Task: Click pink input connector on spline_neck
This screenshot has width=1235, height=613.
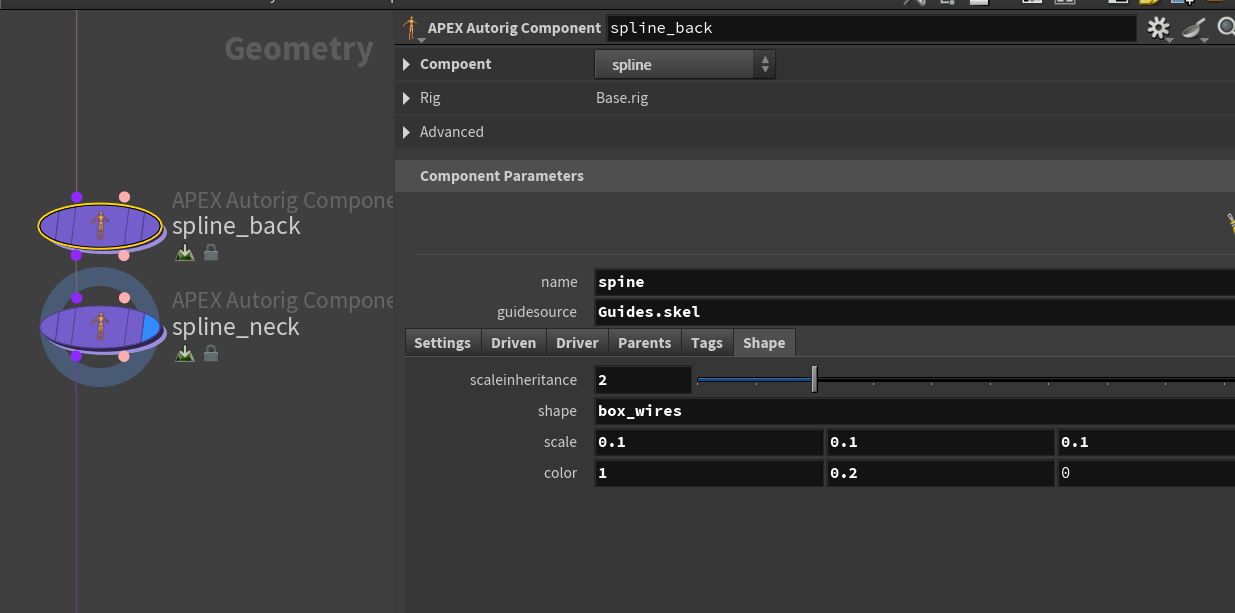Action: (x=124, y=298)
